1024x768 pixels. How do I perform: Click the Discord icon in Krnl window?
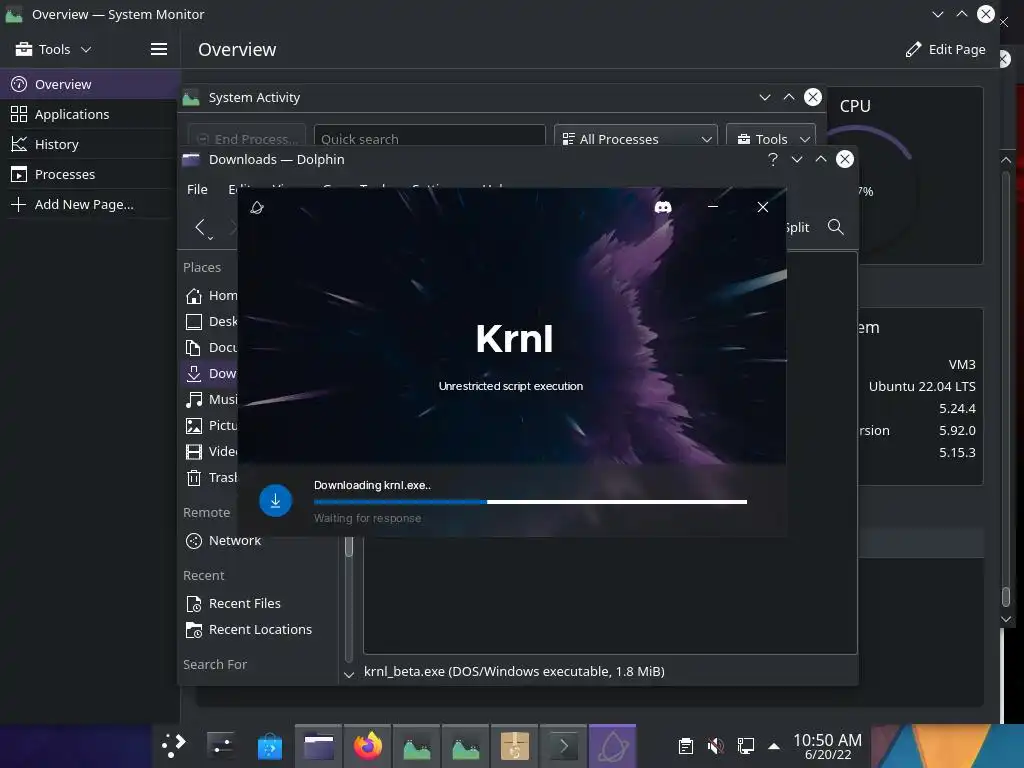click(x=663, y=207)
